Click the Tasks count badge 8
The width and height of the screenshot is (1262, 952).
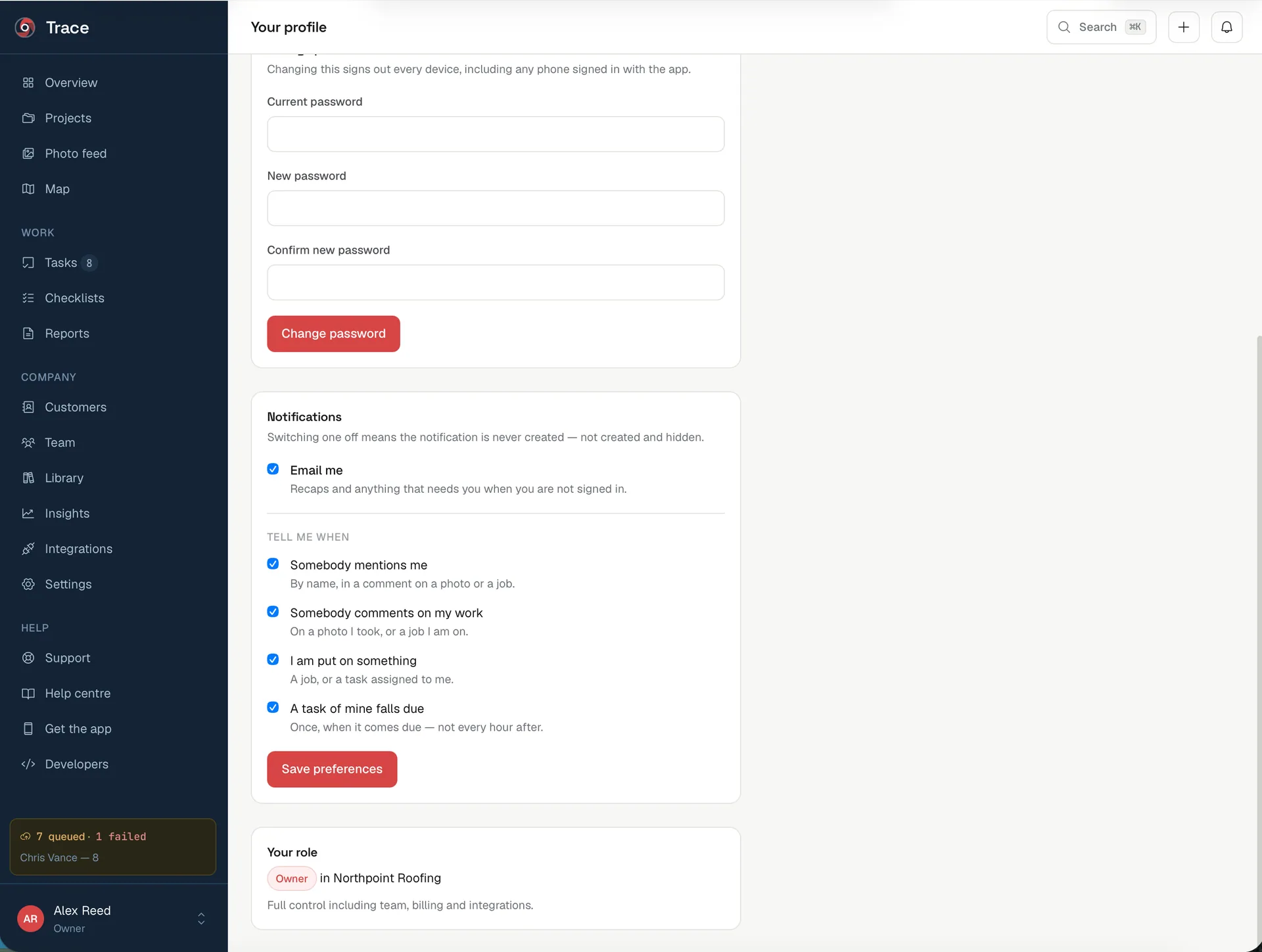(x=89, y=263)
